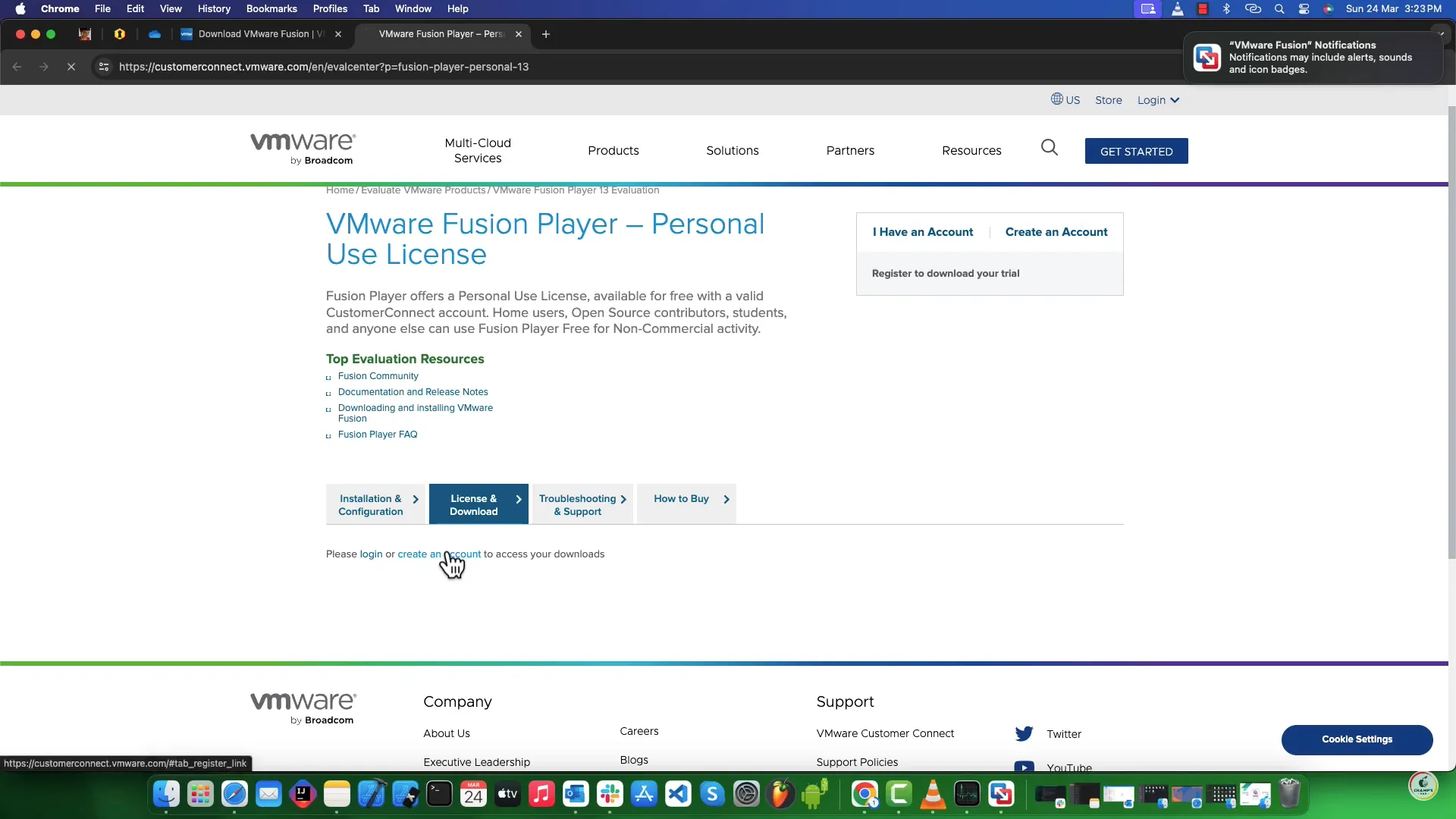This screenshot has height=819, width=1456.
Task: Switch to Download VMware Fusion browser tab
Action: (261, 34)
